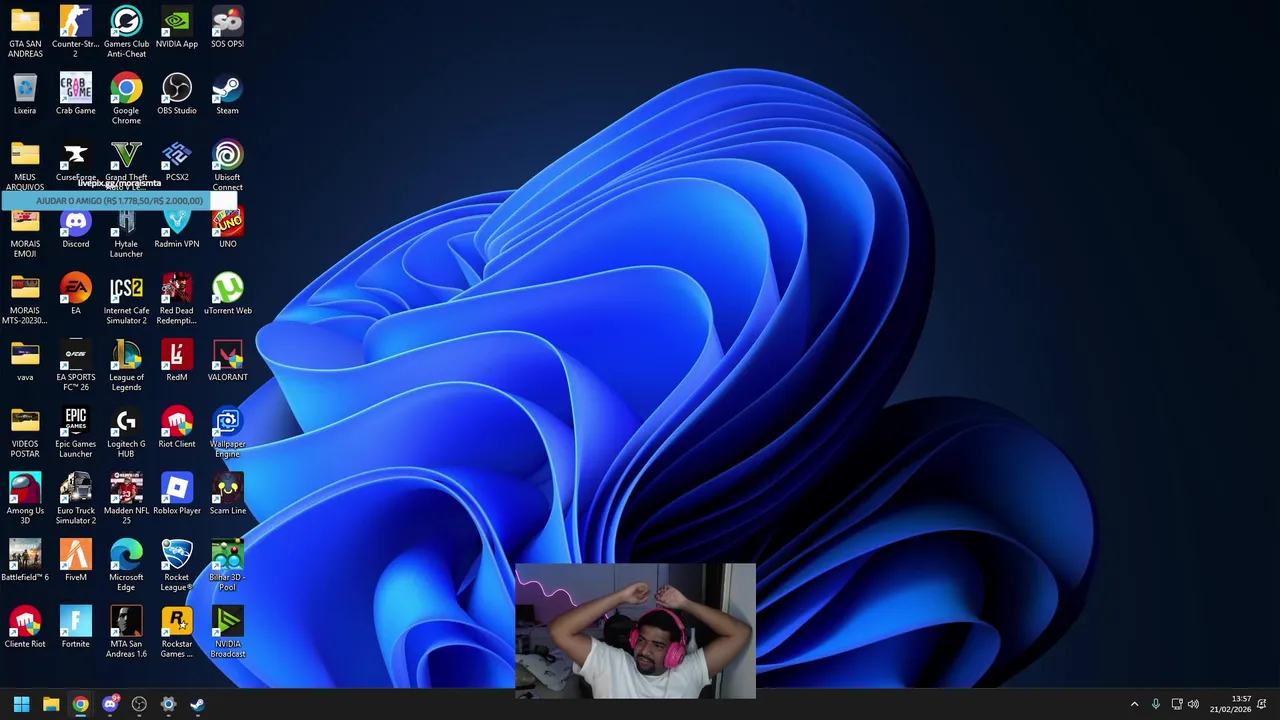The height and width of the screenshot is (720, 1280).
Task: Open the FiveM desktop shortcut
Action: pos(75,561)
